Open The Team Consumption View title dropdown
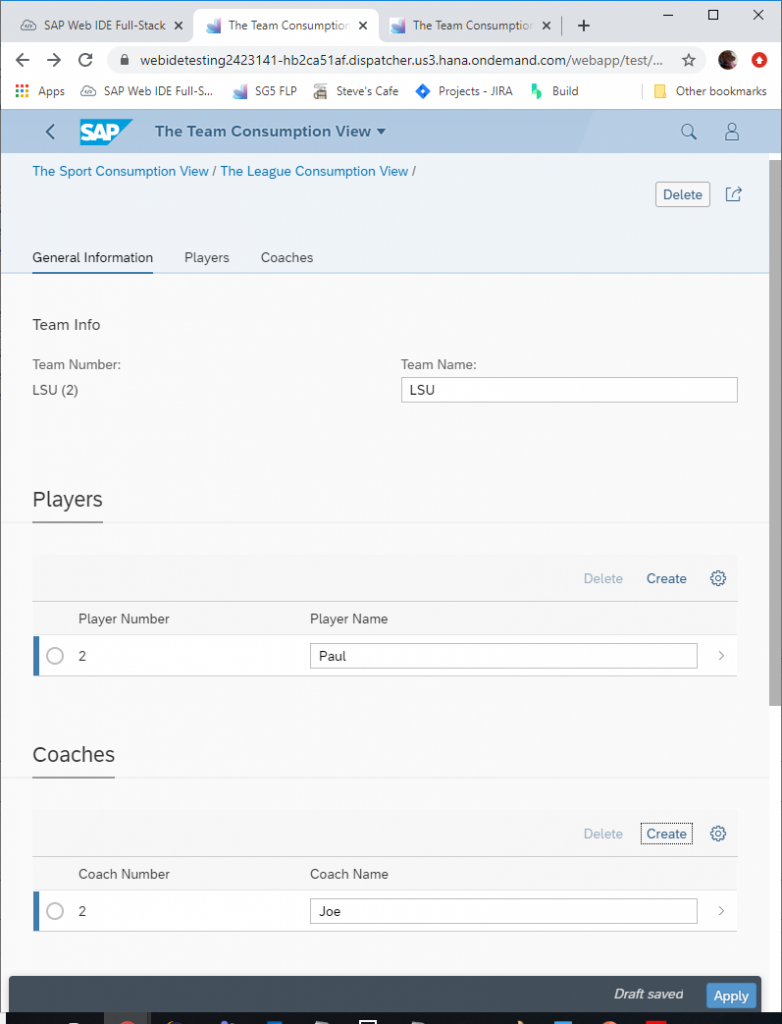 tap(270, 131)
